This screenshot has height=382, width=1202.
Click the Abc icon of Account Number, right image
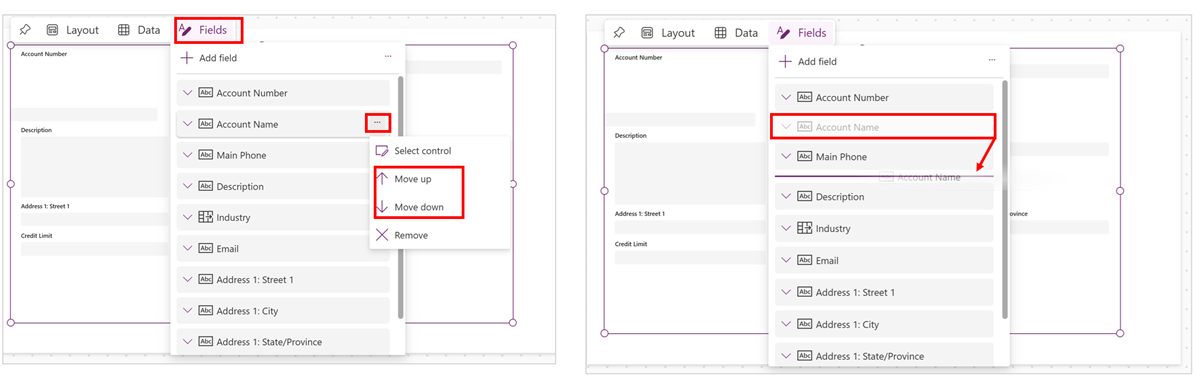click(804, 97)
